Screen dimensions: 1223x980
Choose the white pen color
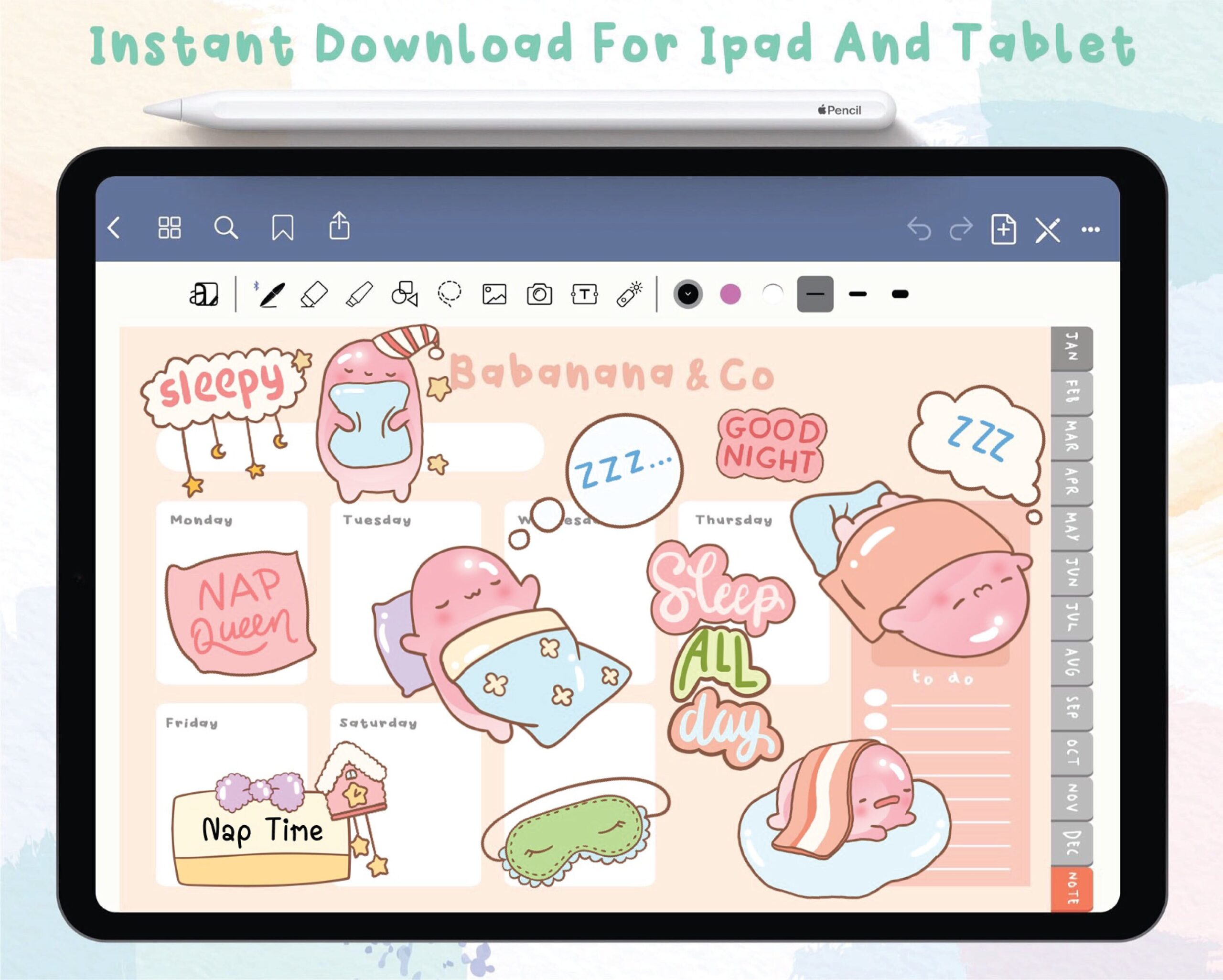pyautogui.click(x=772, y=294)
